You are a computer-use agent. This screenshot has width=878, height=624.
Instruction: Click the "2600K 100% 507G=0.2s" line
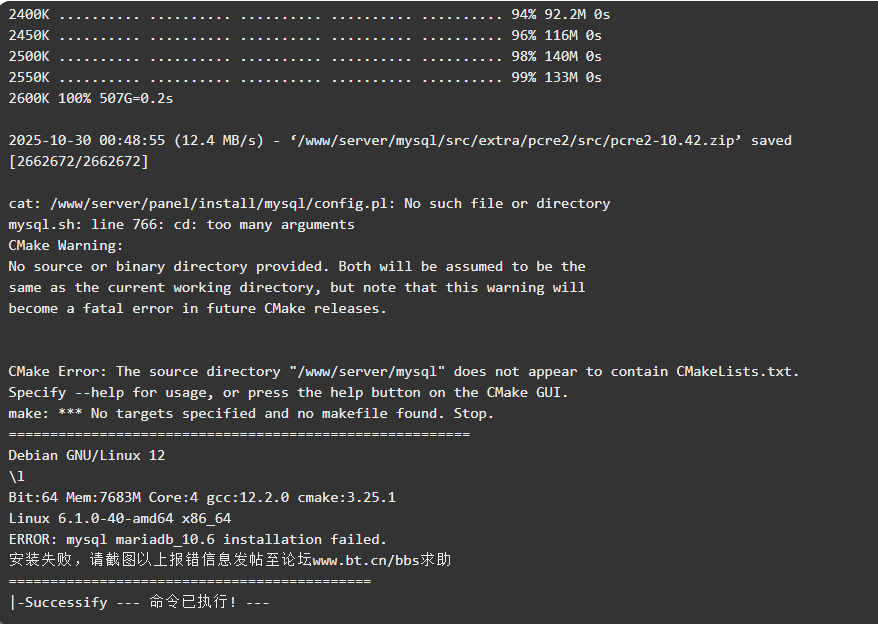(x=91, y=98)
